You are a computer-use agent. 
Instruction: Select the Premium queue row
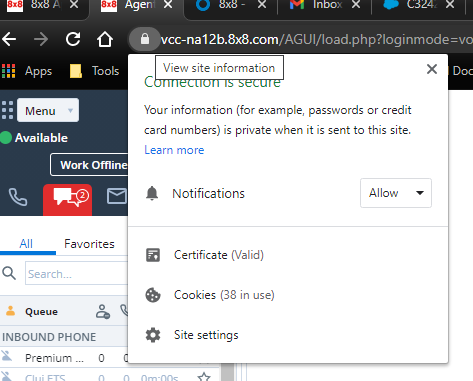point(64,358)
